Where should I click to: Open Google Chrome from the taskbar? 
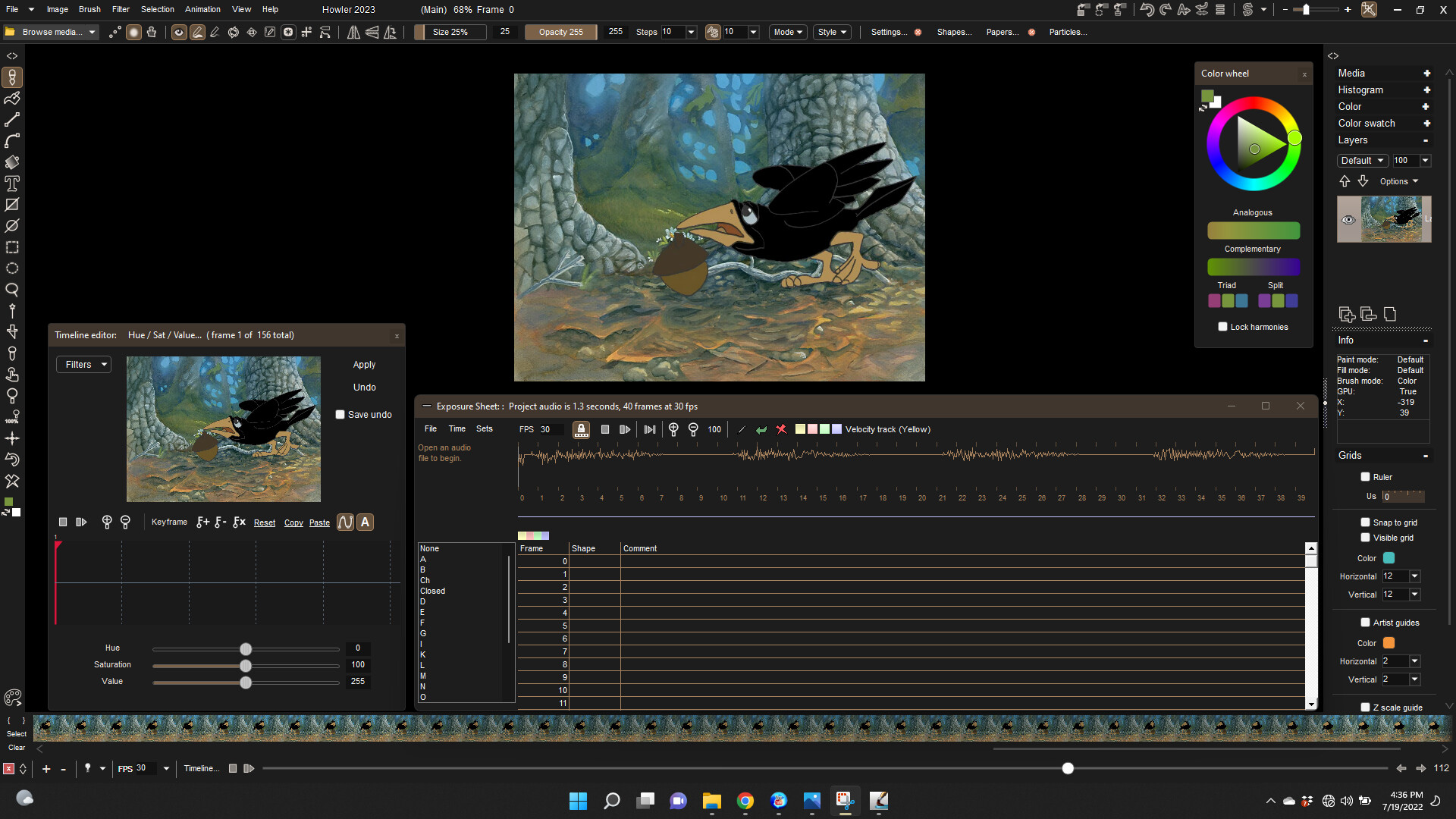(x=745, y=801)
